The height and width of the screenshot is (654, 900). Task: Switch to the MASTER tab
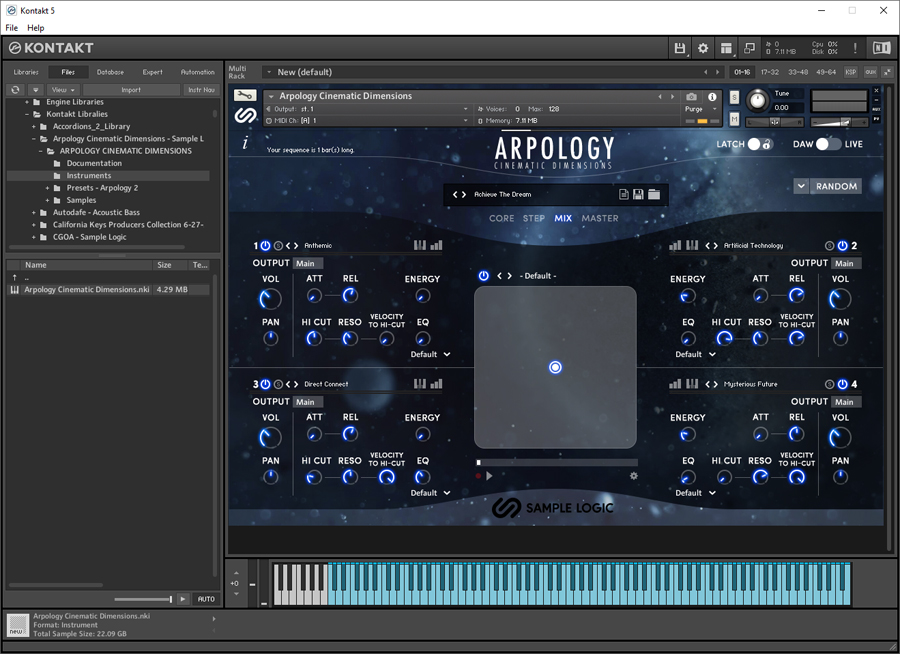(600, 218)
